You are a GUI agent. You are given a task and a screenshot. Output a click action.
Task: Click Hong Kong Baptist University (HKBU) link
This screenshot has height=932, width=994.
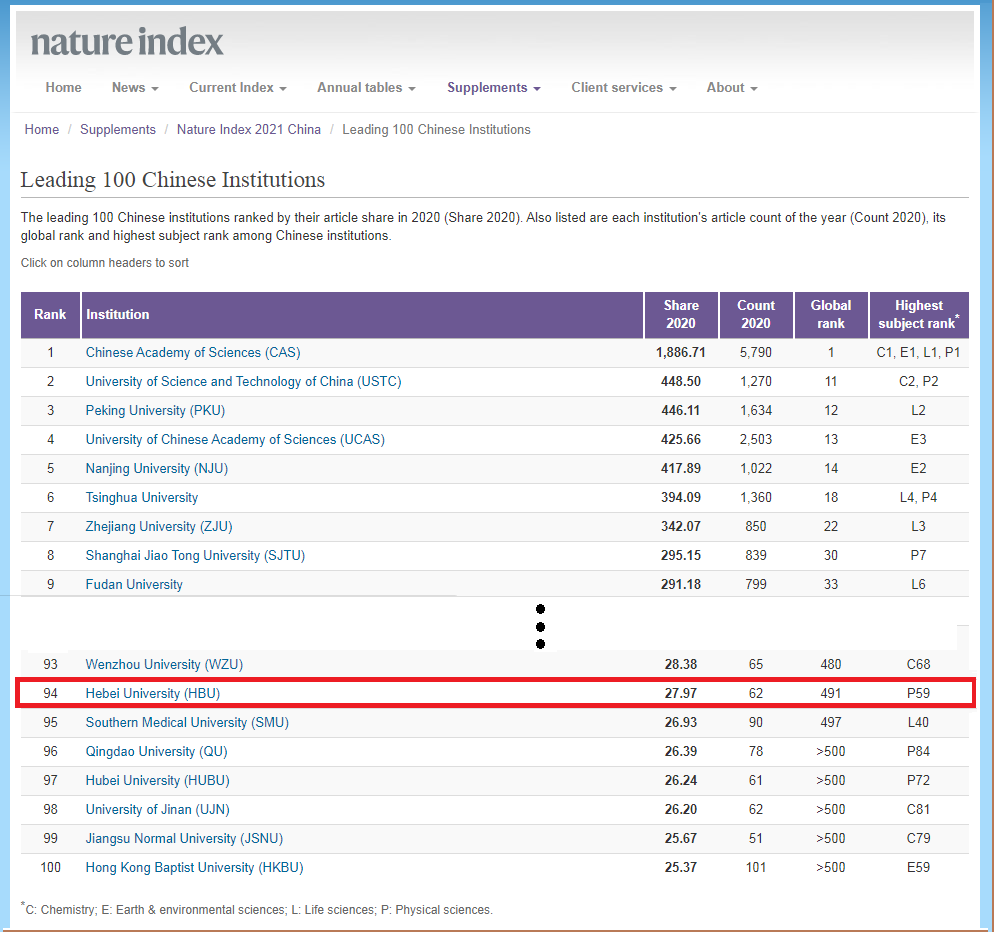tap(194, 867)
